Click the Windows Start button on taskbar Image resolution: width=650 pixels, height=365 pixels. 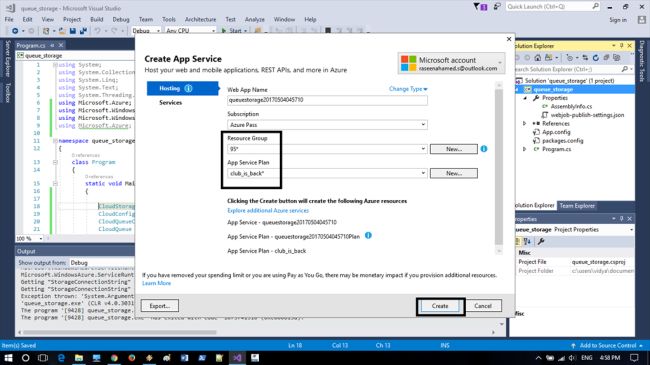[8, 358]
